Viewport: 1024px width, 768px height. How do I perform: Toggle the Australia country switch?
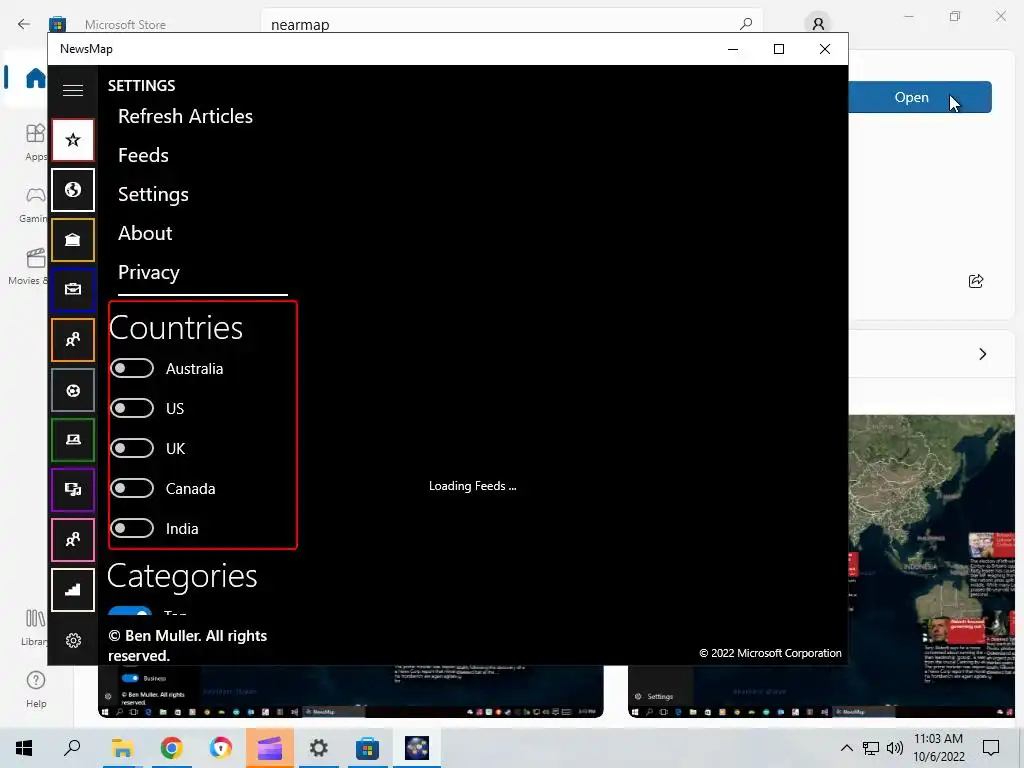(x=132, y=368)
